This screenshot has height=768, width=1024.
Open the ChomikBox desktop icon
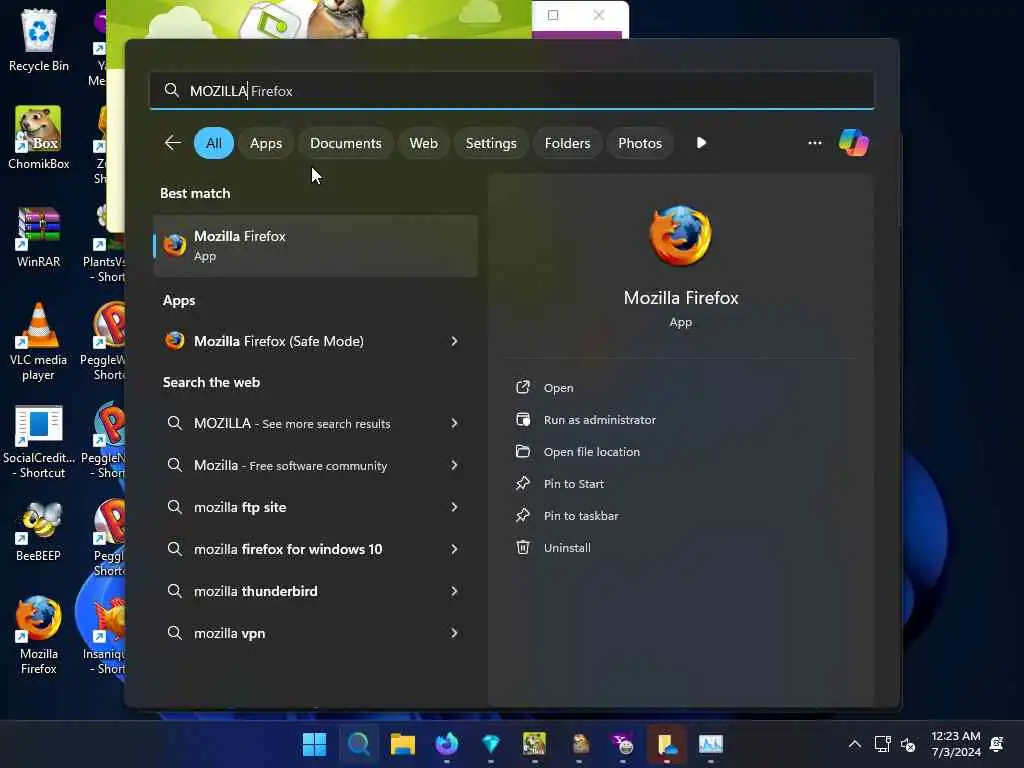click(x=39, y=138)
